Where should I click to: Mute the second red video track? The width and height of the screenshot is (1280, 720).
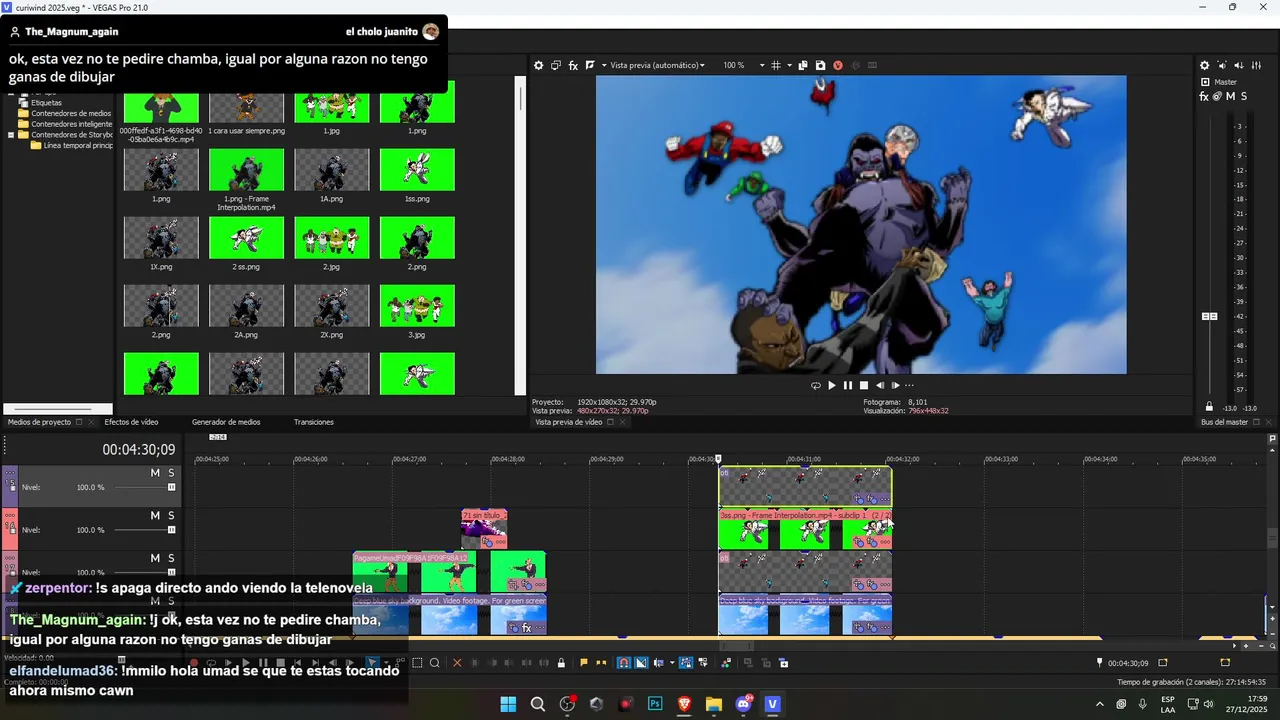coord(155,516)
